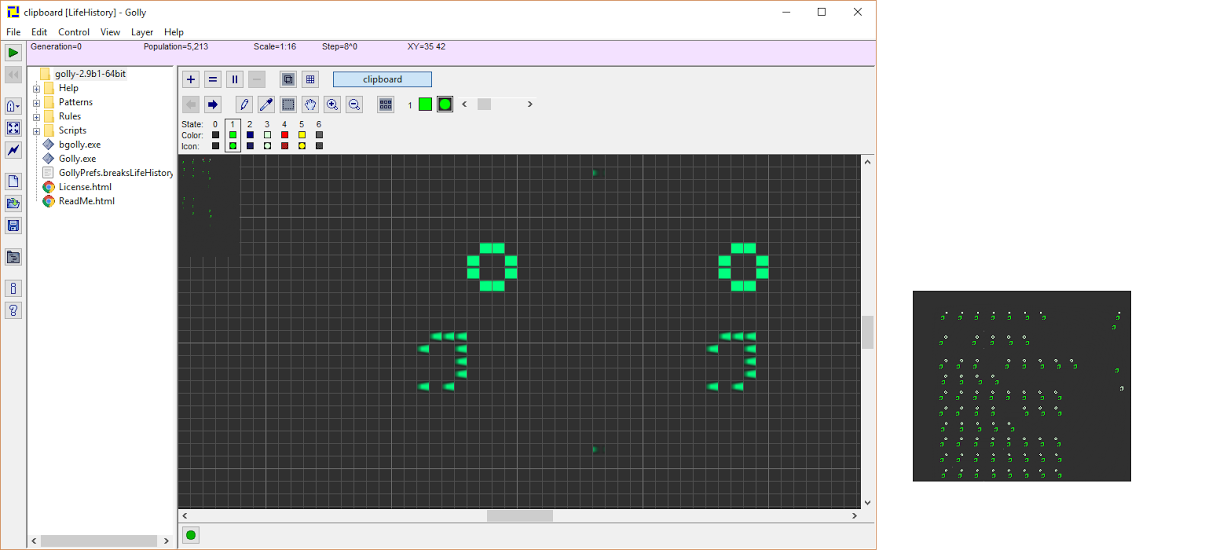Select state 2 dark blue color swatch
The width and height of the screenshot is (1205, 550).
[250, 135]
